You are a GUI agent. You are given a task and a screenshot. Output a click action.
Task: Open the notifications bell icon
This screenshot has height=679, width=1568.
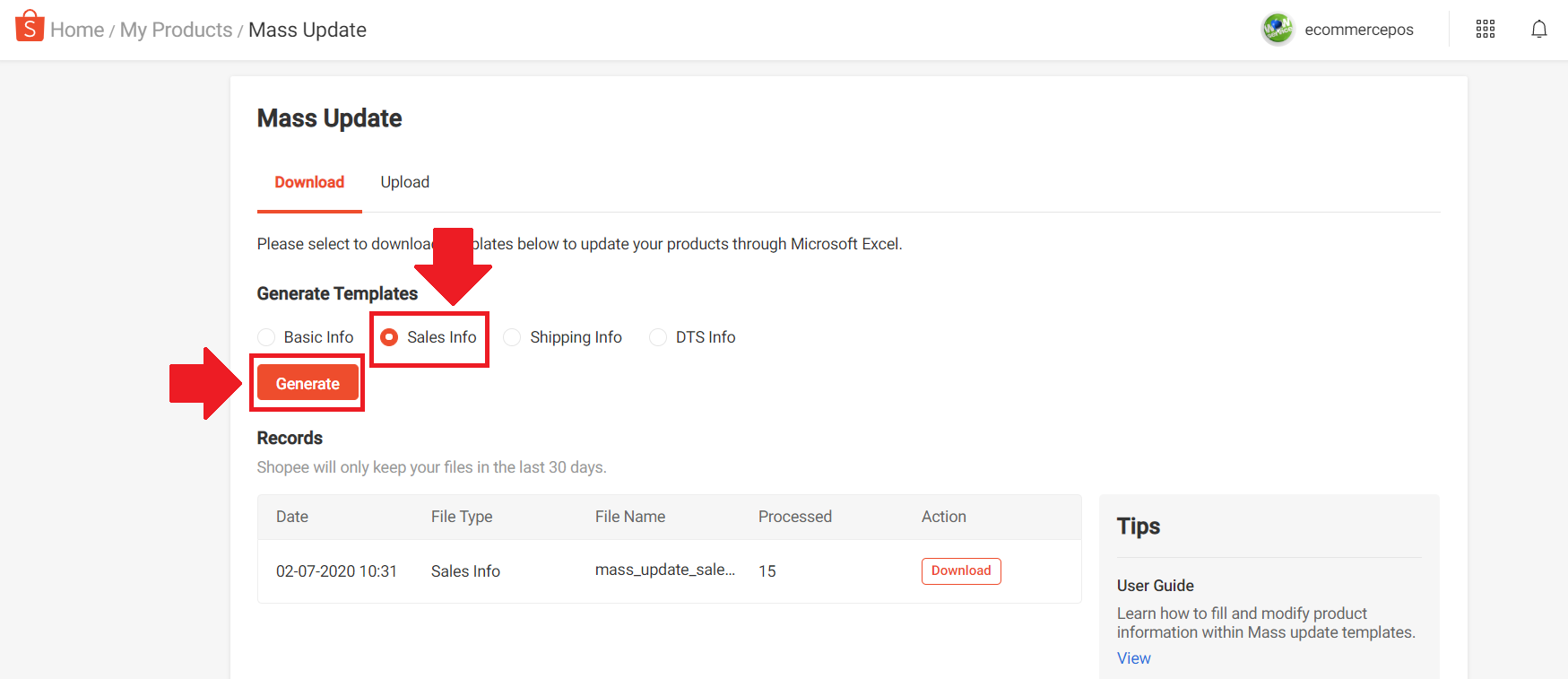click(x=1539, y=30)
